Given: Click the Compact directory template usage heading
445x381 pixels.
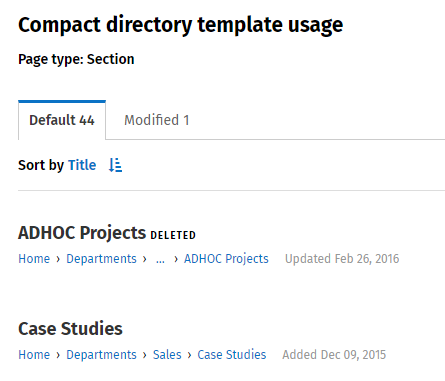Looking at the screenshot, I should click(180, 25).
